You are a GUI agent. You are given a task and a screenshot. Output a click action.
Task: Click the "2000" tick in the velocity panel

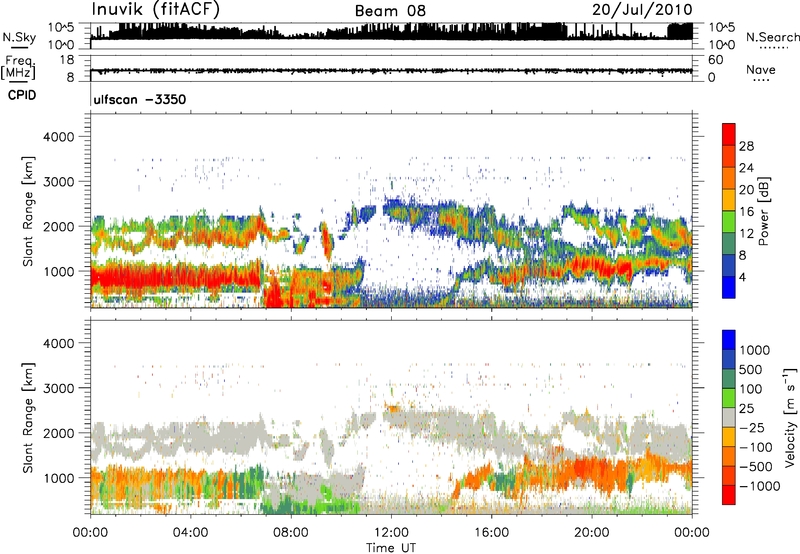[x=58, y=433]
